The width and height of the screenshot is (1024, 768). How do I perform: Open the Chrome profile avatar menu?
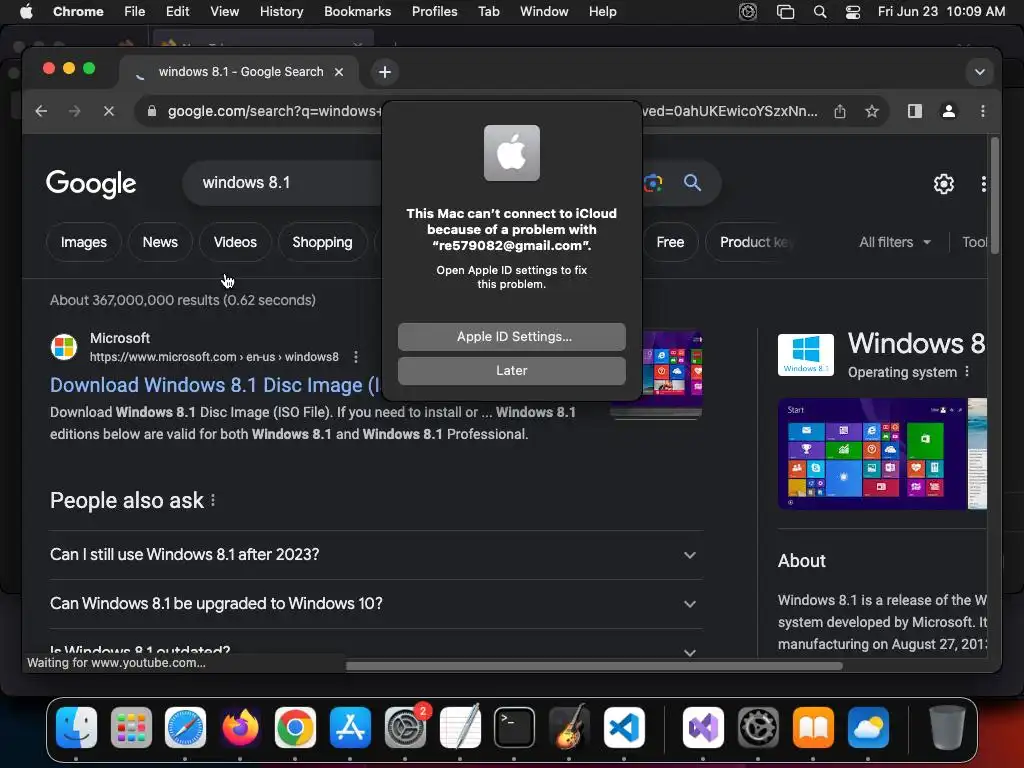948,111
